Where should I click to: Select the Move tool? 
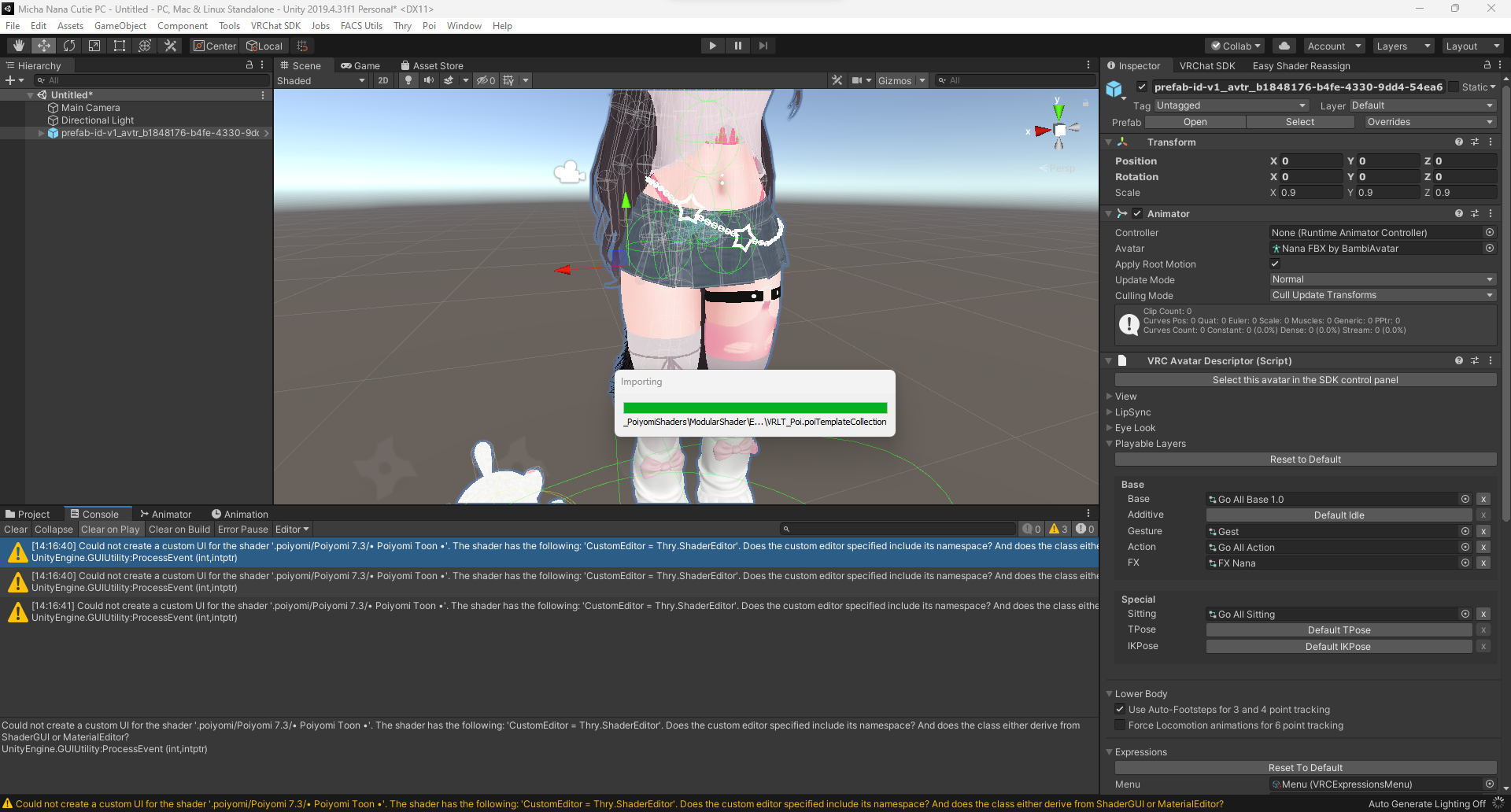click(44, 46)
